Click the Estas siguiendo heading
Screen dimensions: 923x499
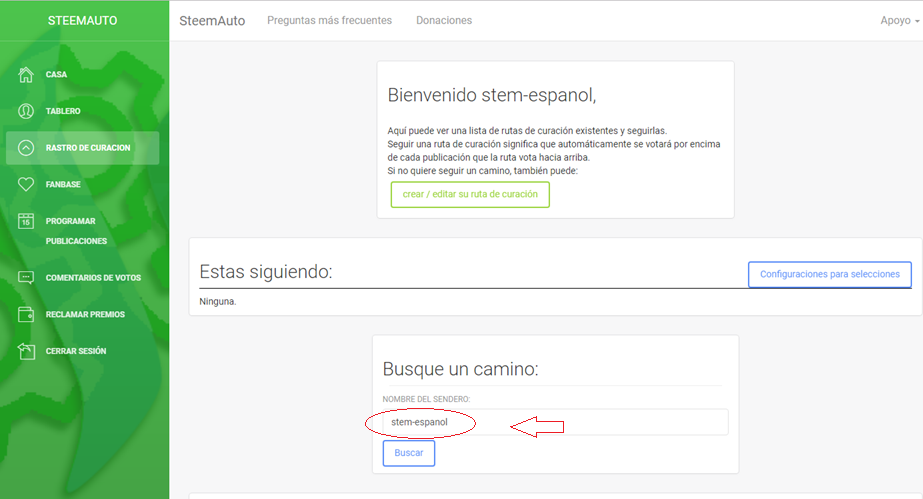(265, 272)
